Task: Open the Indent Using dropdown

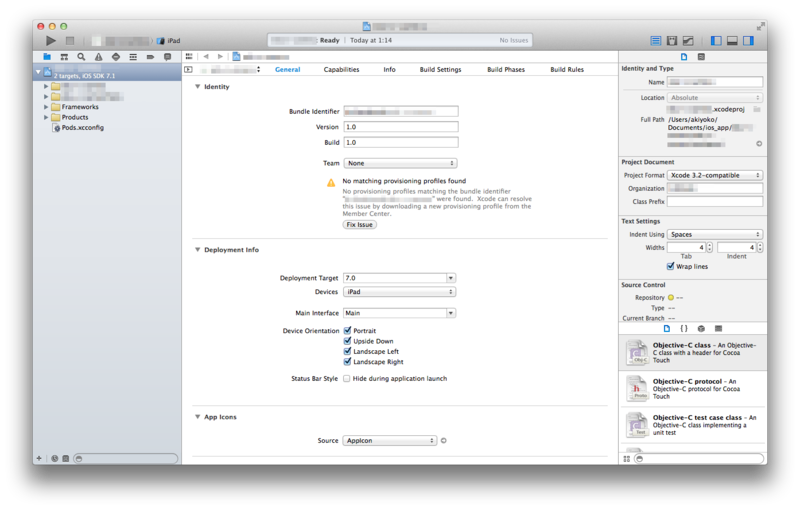Action: point(715,234)
